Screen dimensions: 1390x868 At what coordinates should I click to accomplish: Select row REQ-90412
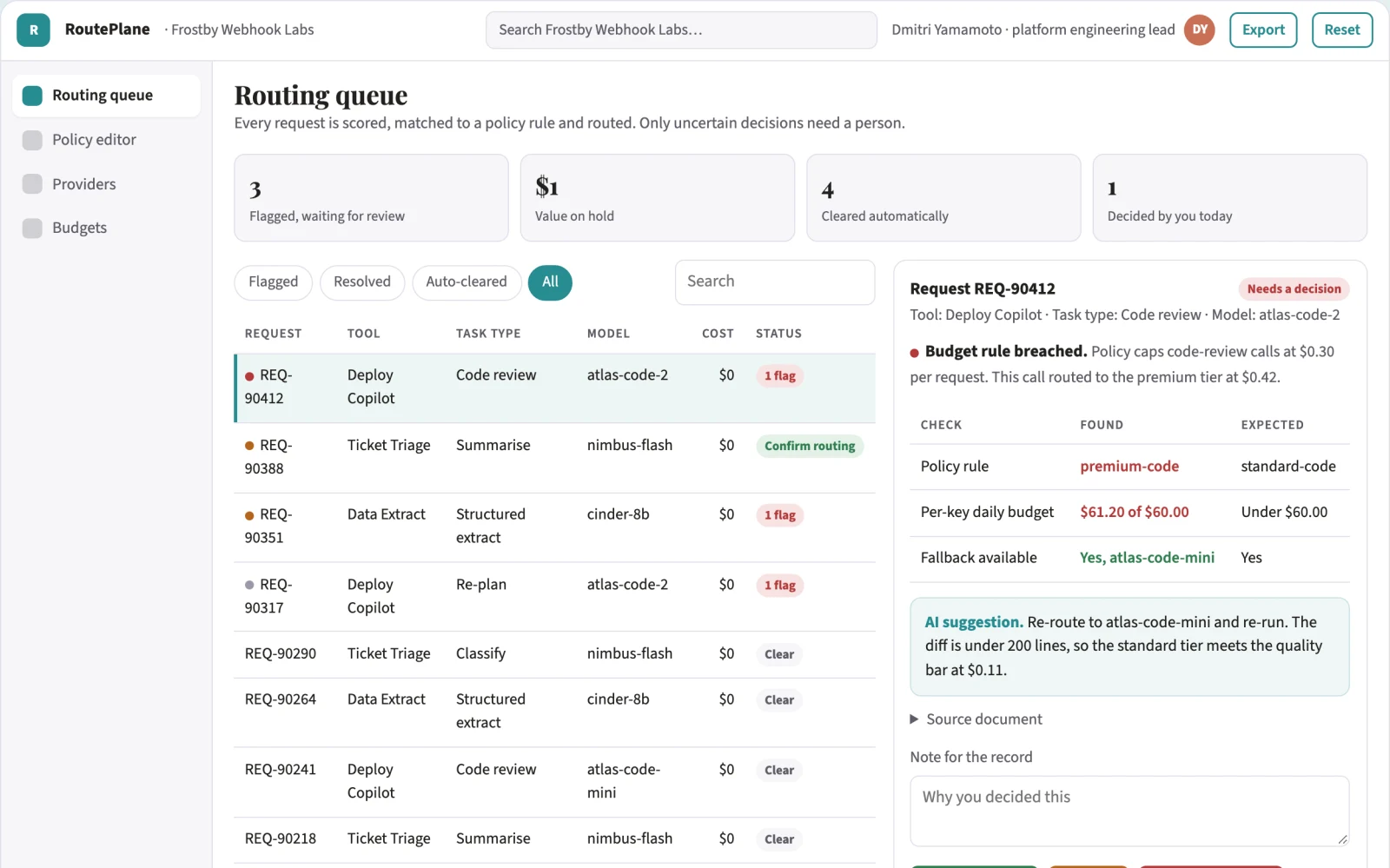(x=555, y=388)
